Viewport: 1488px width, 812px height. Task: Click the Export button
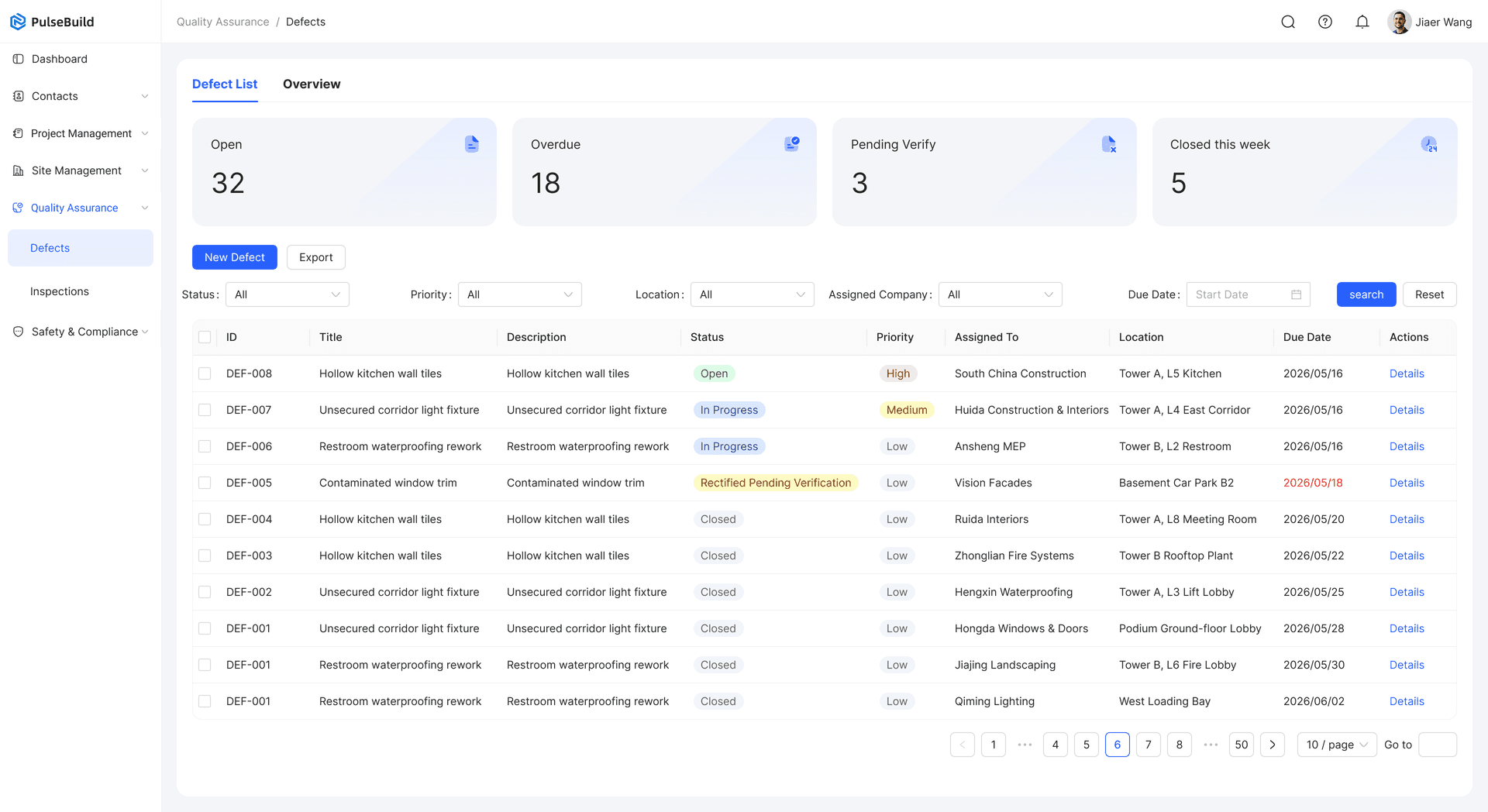(316, 257)
